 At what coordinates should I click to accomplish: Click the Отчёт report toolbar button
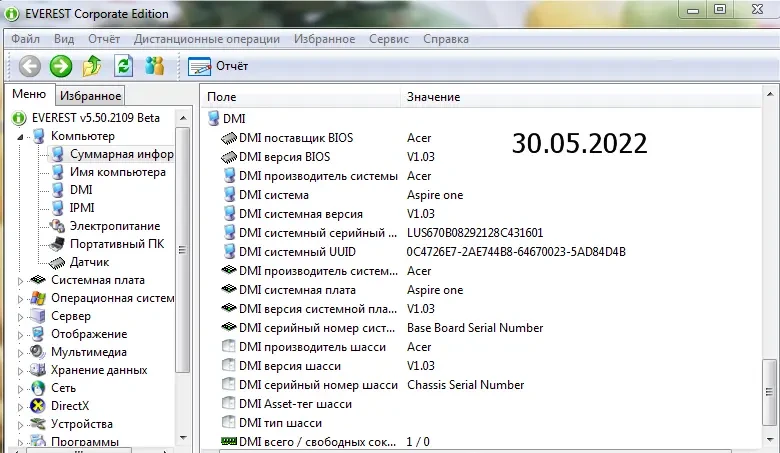(x=218, y=66)
